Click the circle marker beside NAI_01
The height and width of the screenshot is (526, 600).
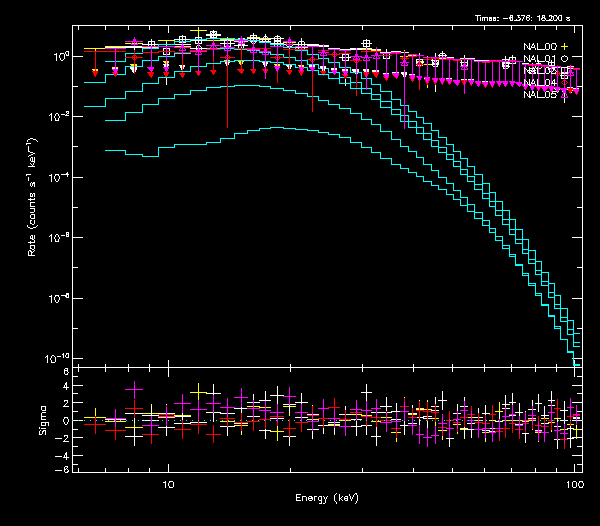point(565,59)
